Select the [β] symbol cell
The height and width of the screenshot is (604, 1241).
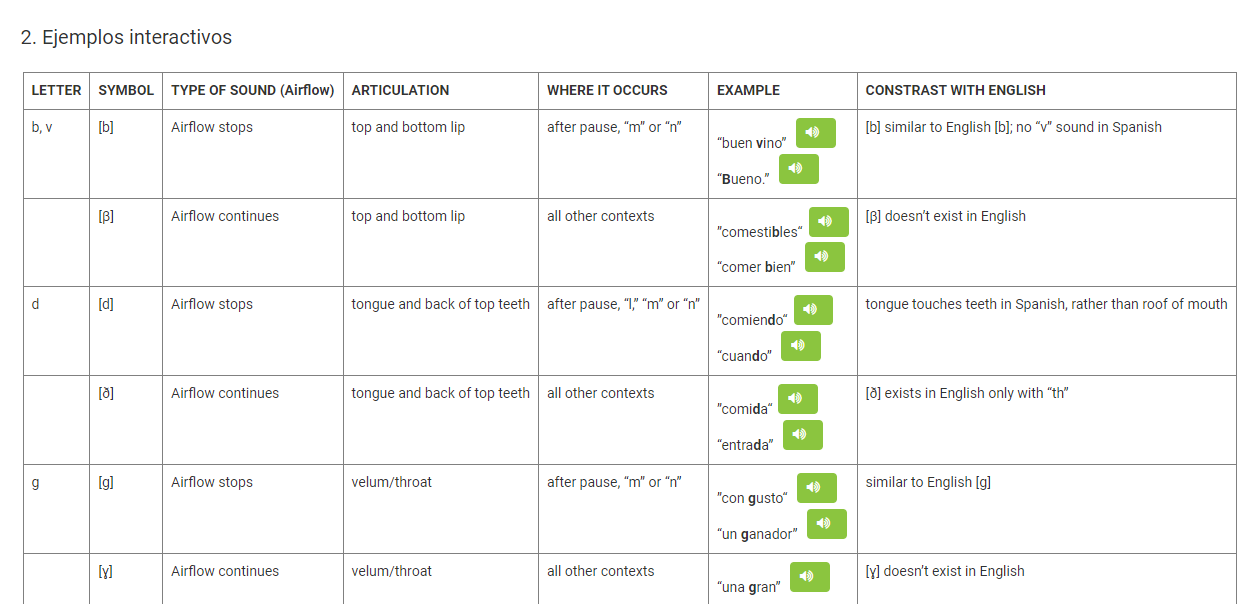tap(106, 216)
